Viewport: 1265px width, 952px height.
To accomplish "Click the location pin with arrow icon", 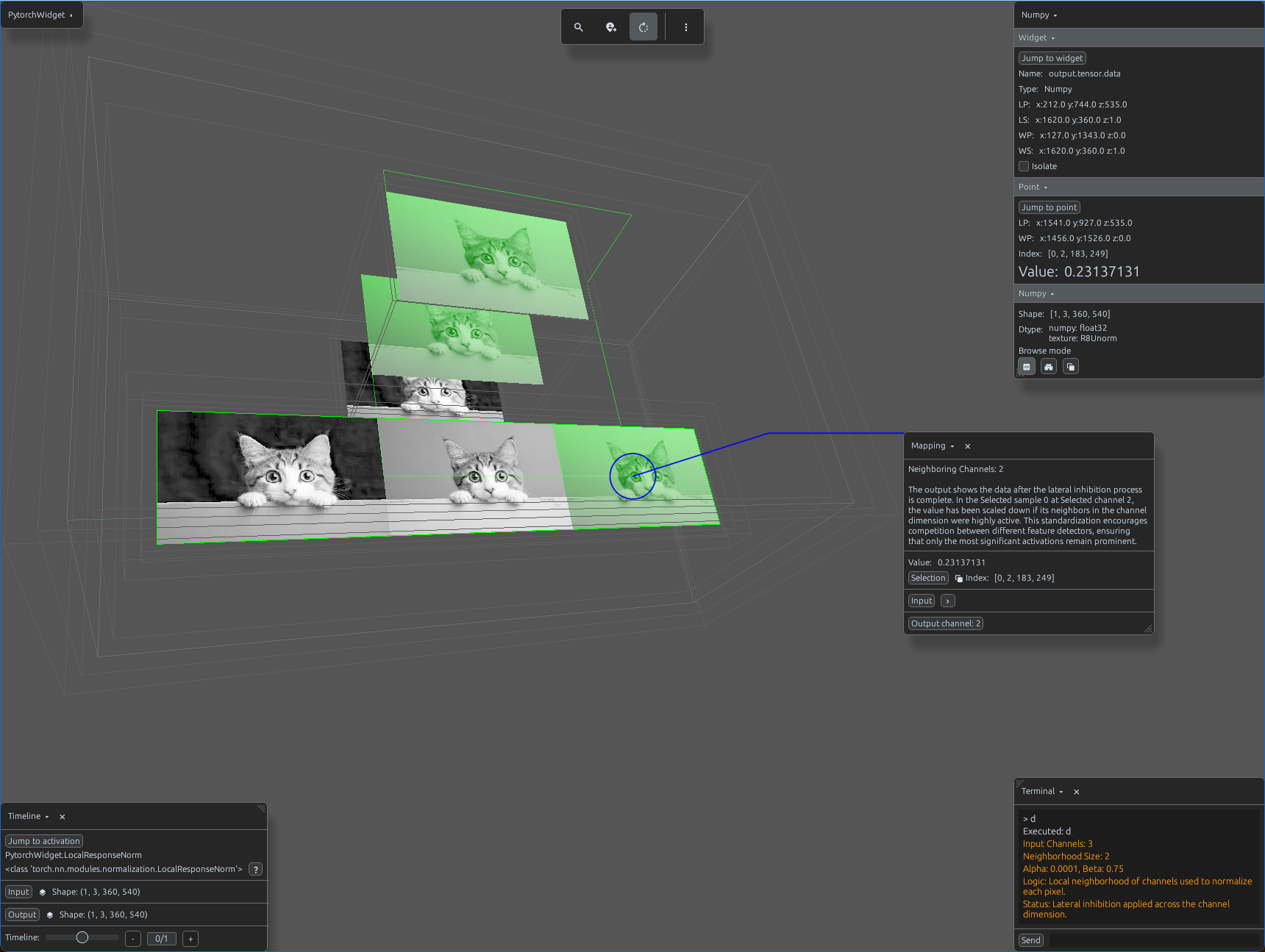I will point(611,27).
